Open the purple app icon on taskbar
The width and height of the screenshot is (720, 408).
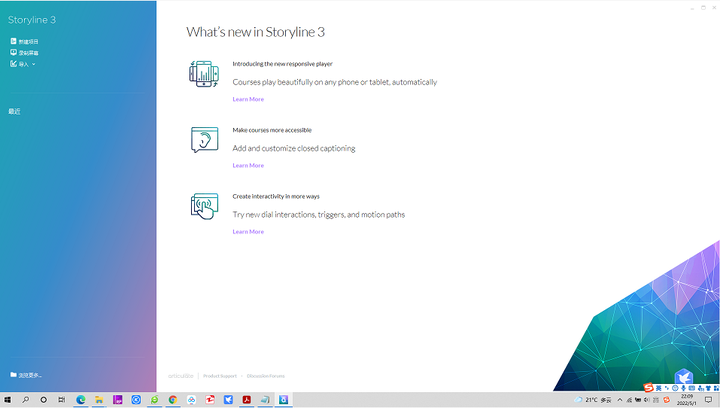pyautogui.click(x=118, y=400)
